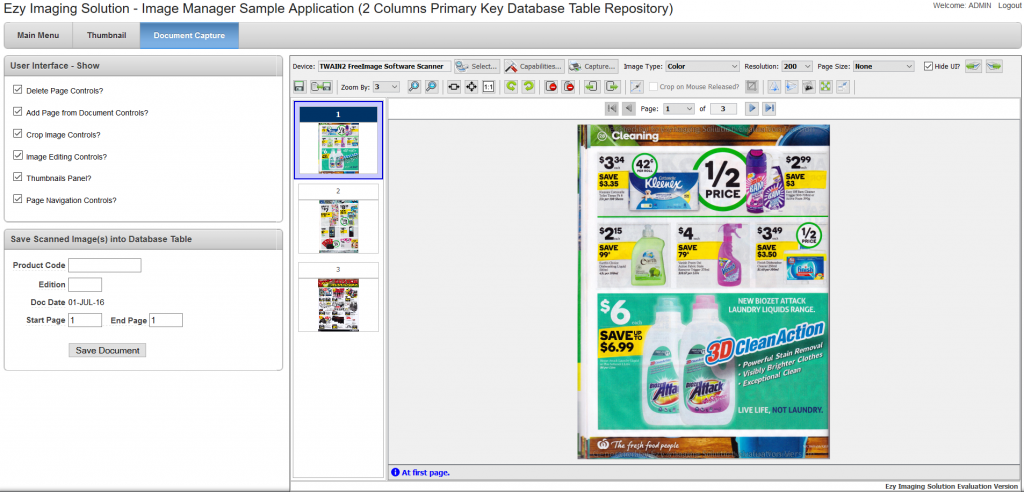Select page 2 thumbnail
The height and width of the screenshot is (492, 1024).
[338, 219]
